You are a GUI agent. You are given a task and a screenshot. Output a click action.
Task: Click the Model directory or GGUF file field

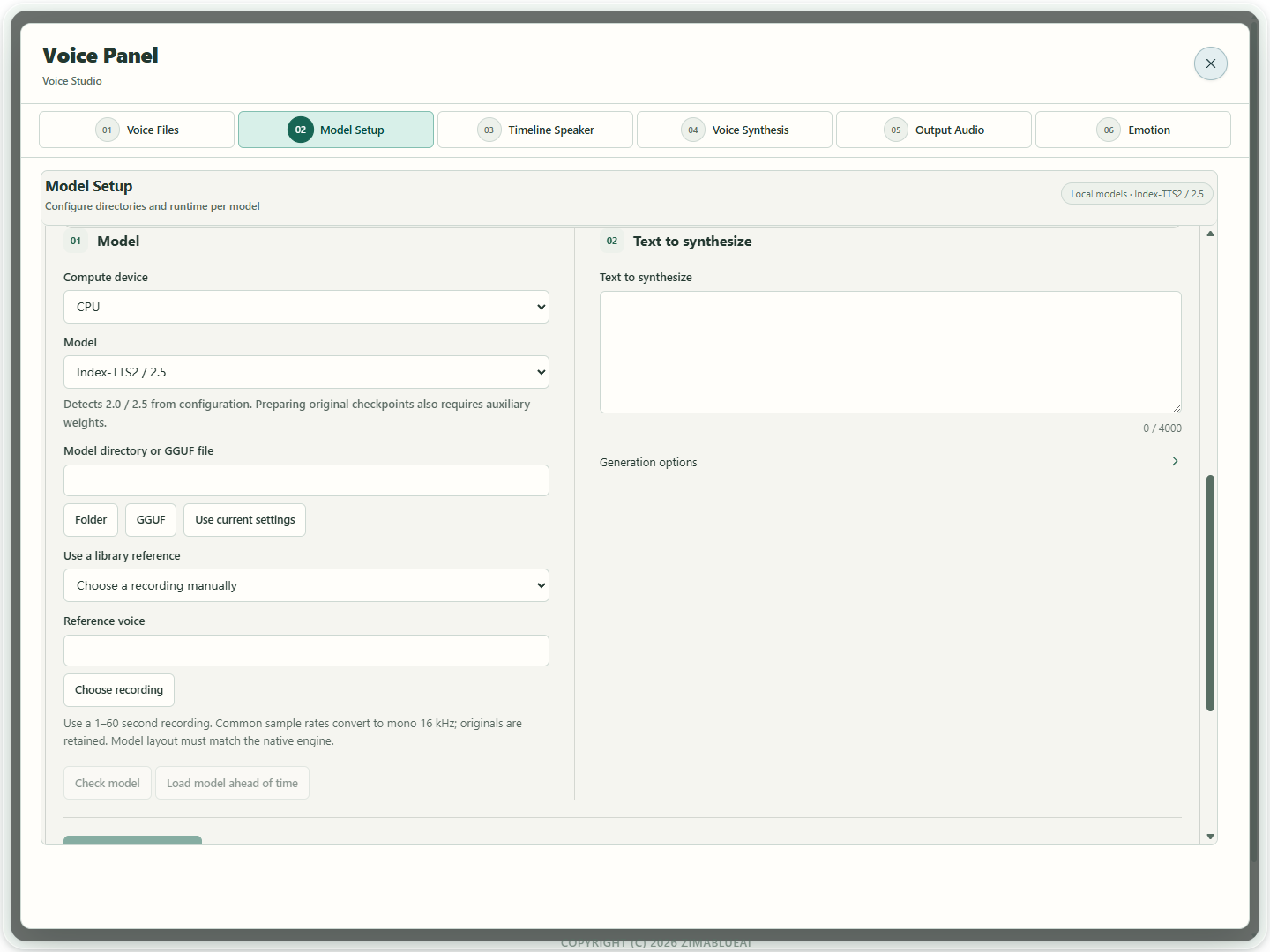(x=306, y=480)
